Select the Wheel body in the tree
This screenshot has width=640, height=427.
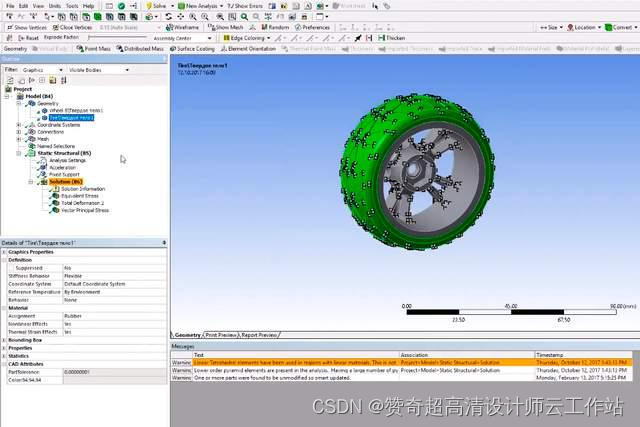click(76, 111)
